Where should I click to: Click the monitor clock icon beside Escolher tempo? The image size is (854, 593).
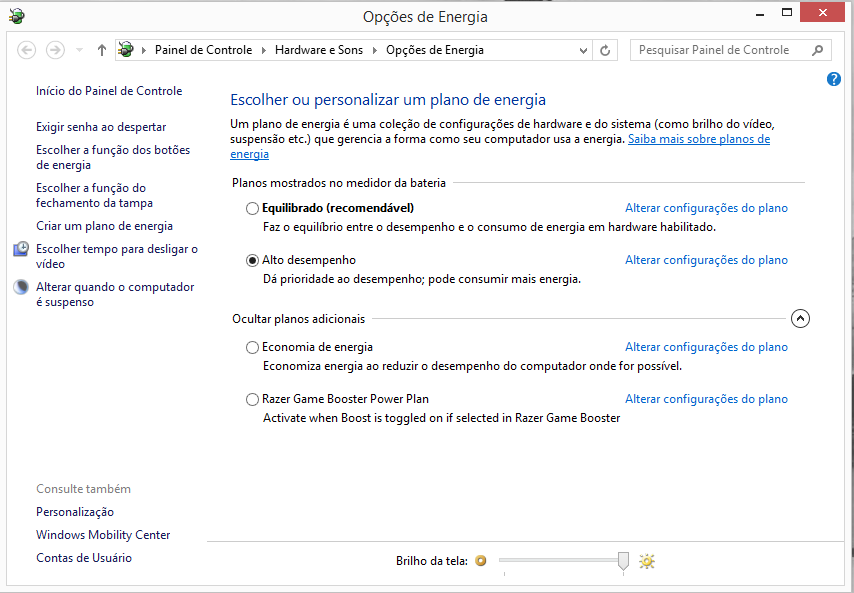tap(21, 249)
